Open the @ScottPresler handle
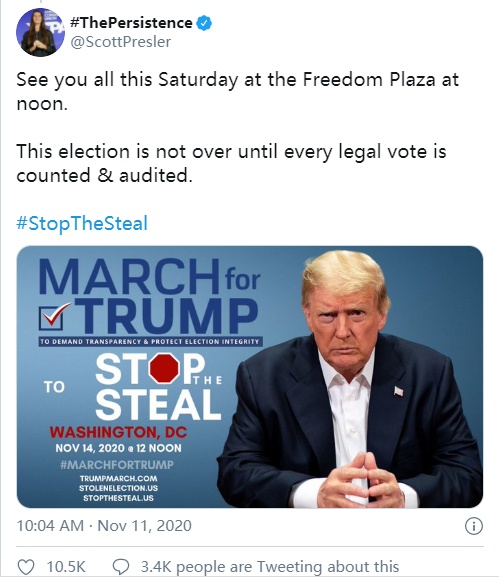 [x=121, y=42]
